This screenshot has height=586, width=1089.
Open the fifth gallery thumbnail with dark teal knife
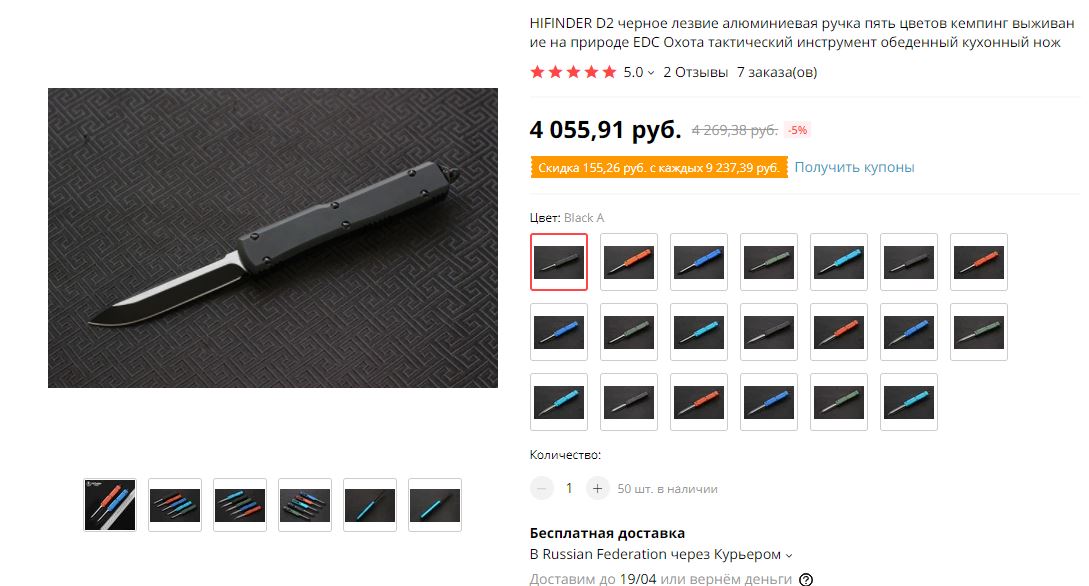point(369,505)
